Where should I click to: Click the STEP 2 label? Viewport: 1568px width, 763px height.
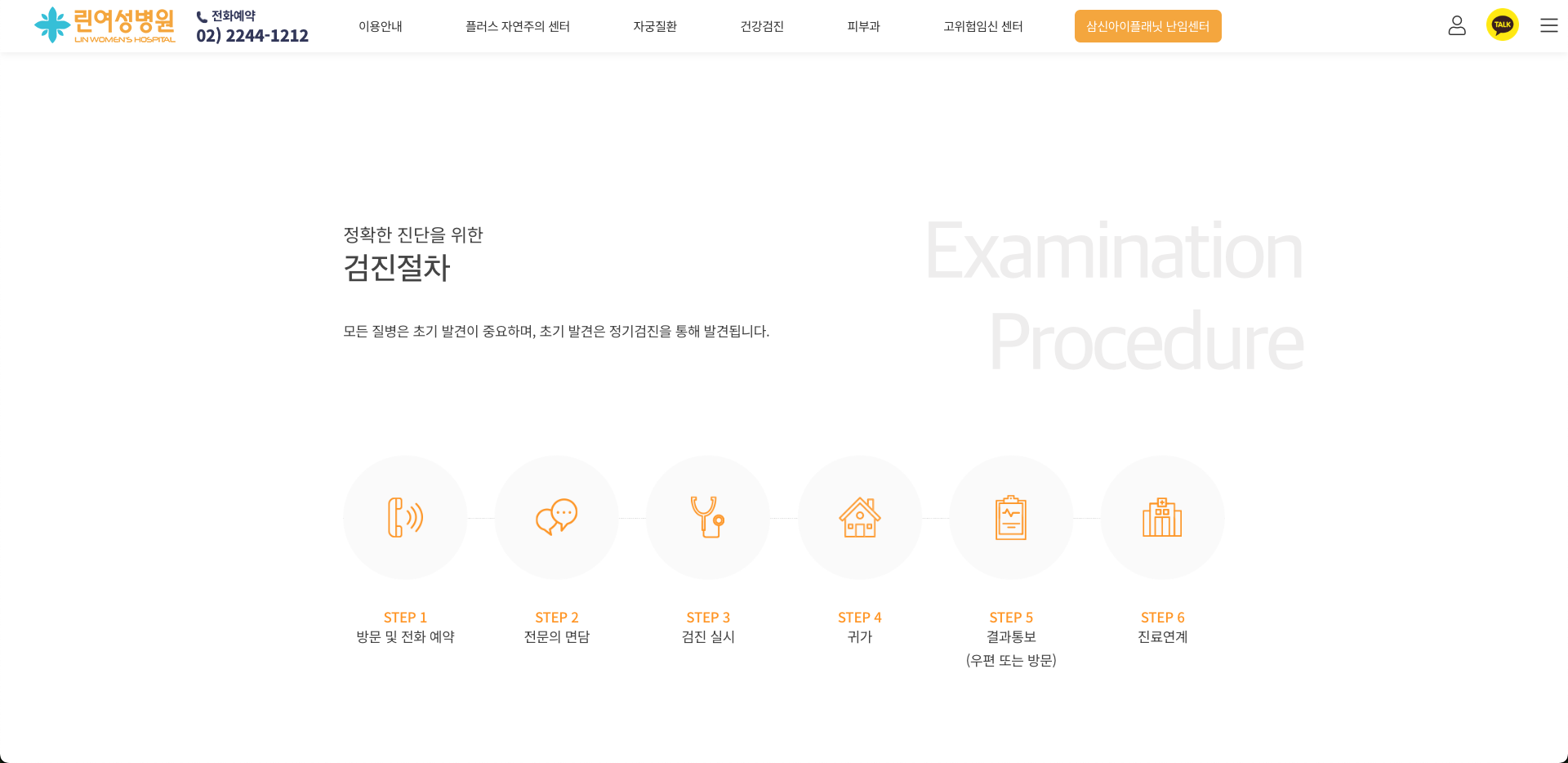point(556,618)
